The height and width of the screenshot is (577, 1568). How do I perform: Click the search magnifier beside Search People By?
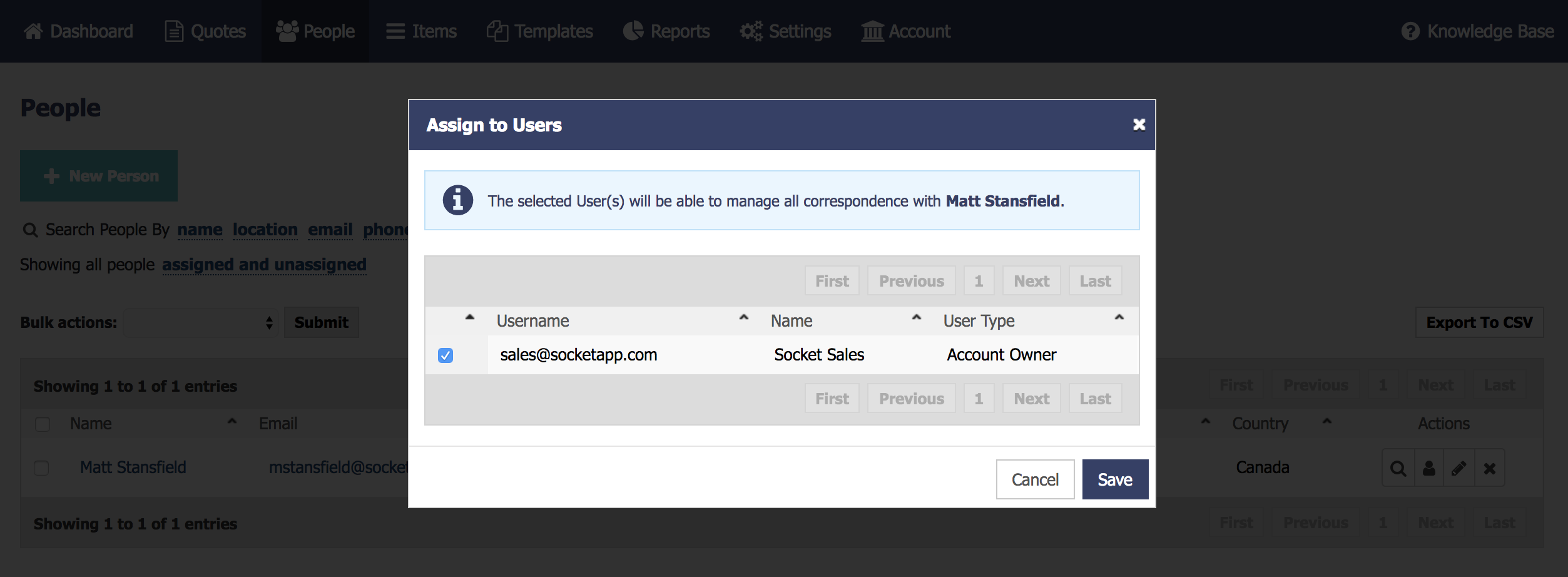pyautogui.click(x=30, y=230)
